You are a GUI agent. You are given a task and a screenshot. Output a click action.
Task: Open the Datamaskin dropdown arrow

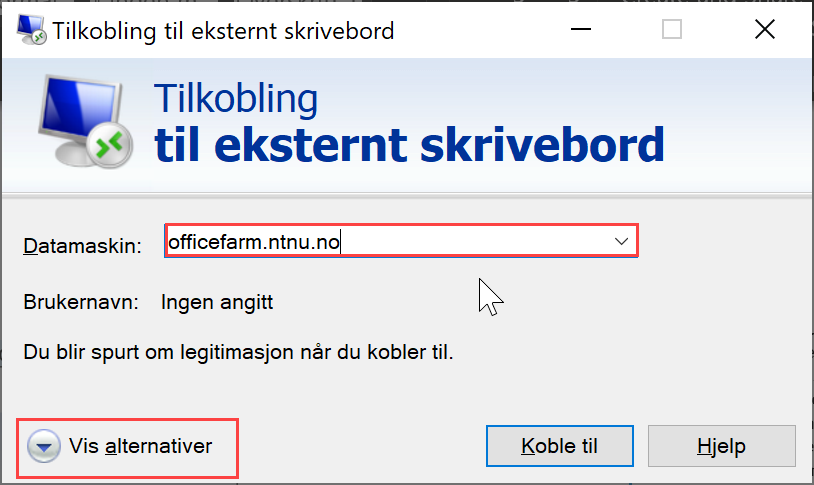(x=621, y=241)
